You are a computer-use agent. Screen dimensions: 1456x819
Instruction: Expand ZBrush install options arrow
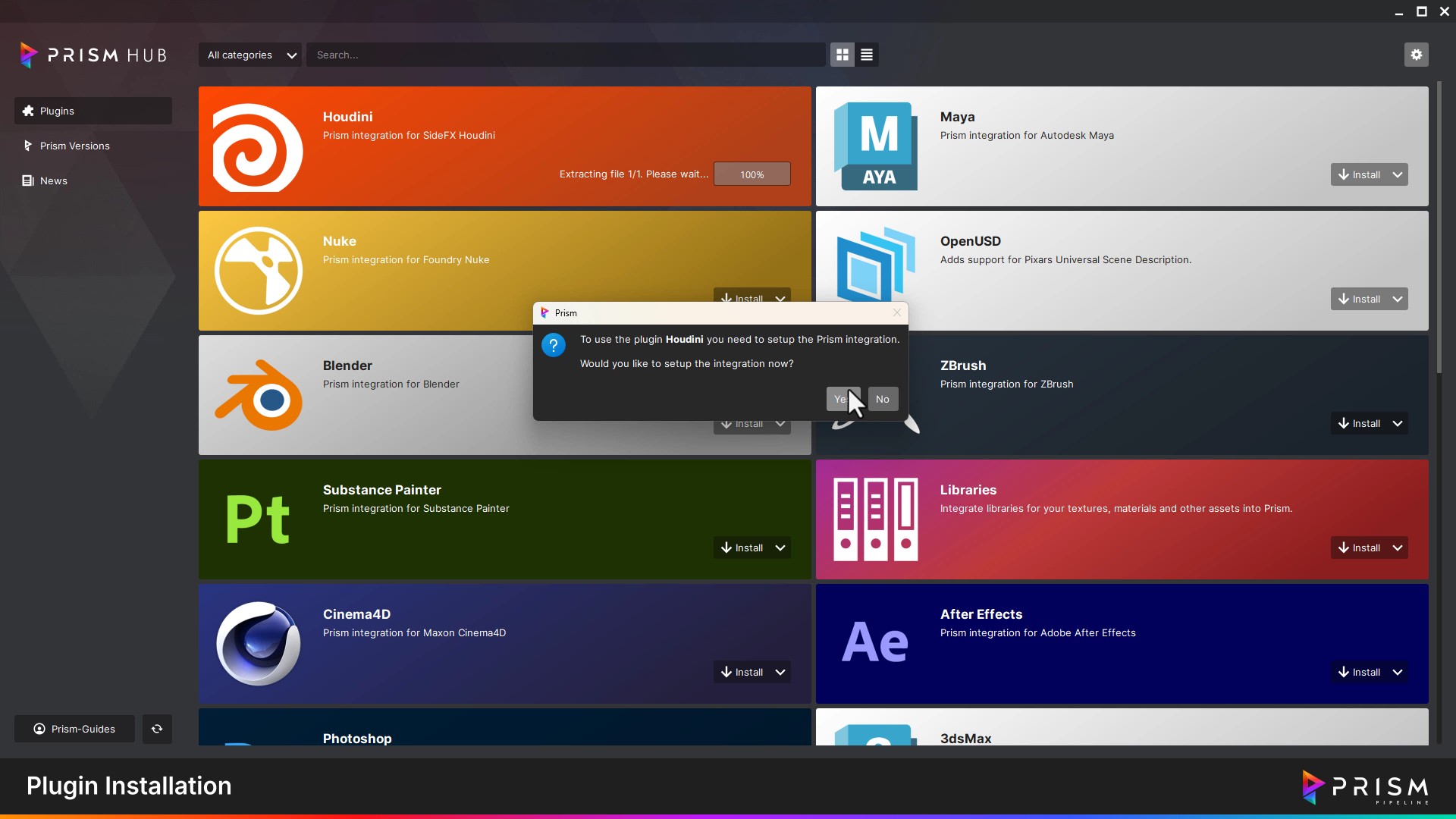pyautogui.click(x=1398, y=423)
